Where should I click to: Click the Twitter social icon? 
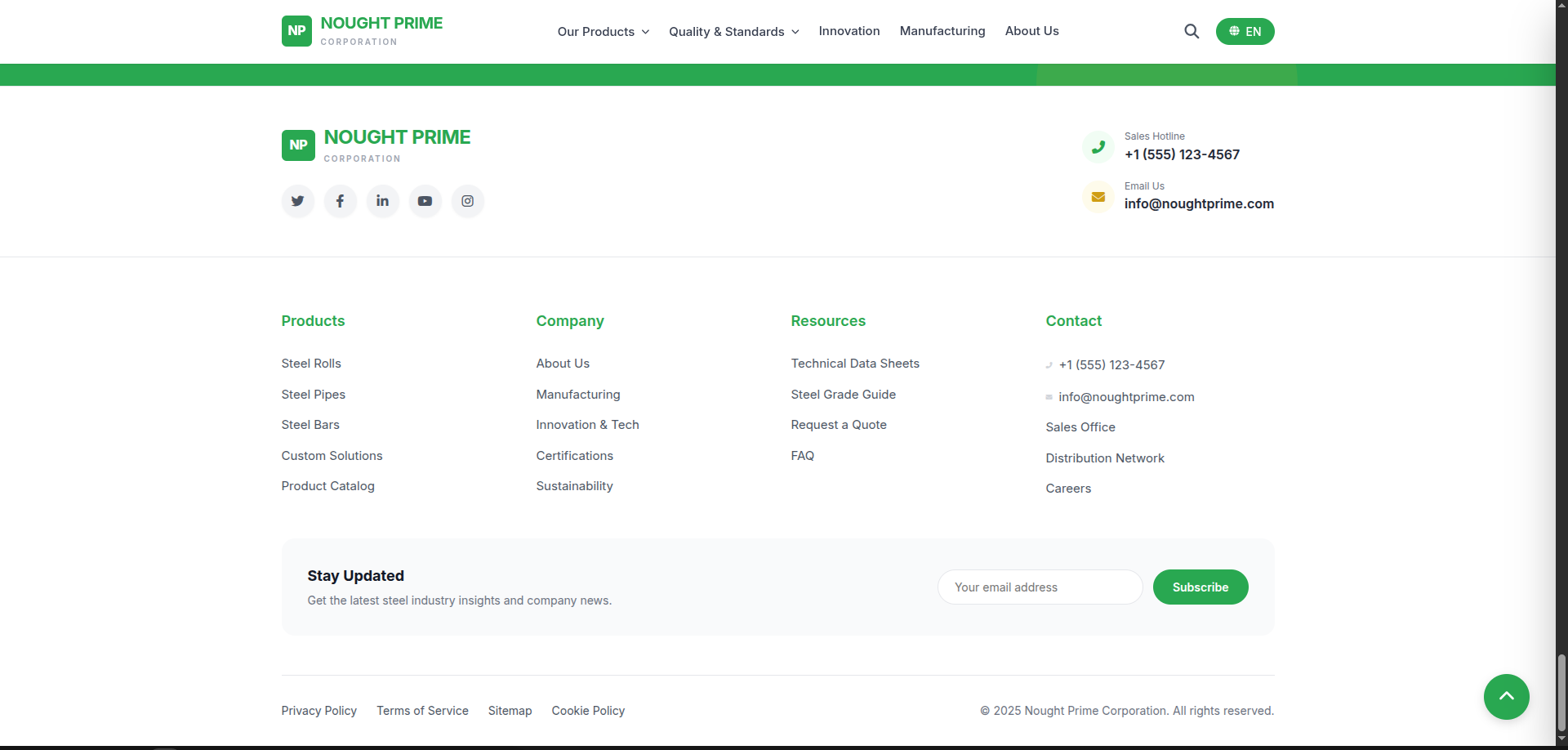[298, 201]
